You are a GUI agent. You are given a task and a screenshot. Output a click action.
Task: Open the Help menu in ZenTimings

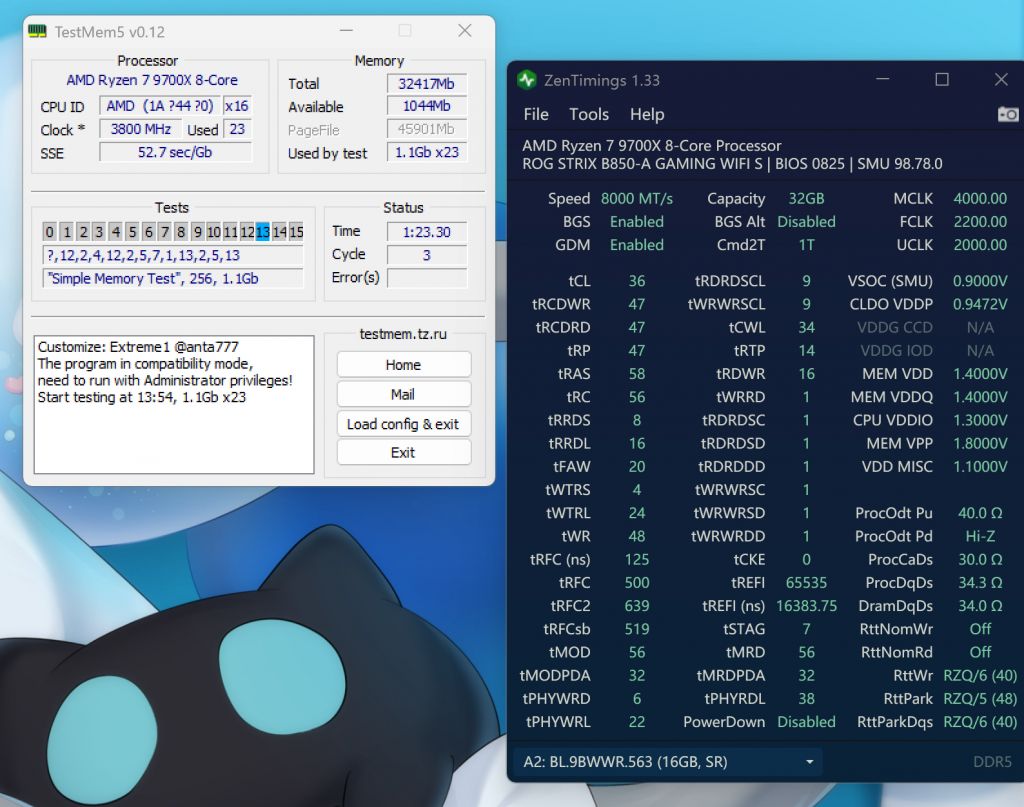(x=646, y=114)
